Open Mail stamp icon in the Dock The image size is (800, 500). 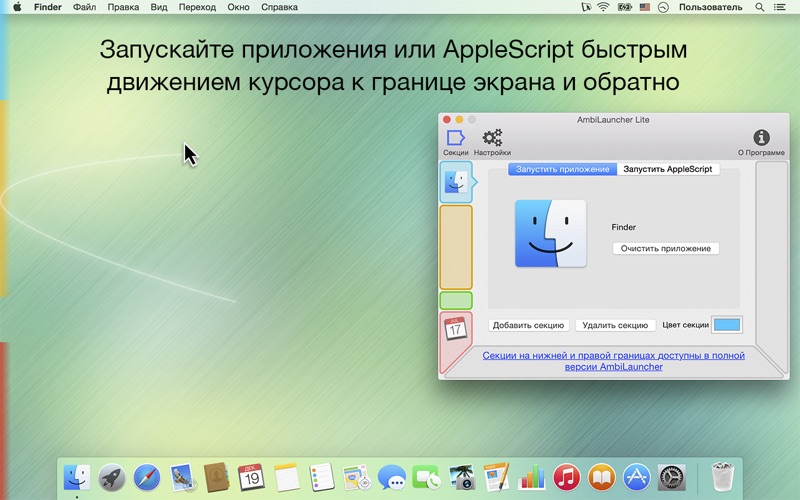tap(182, 478)
